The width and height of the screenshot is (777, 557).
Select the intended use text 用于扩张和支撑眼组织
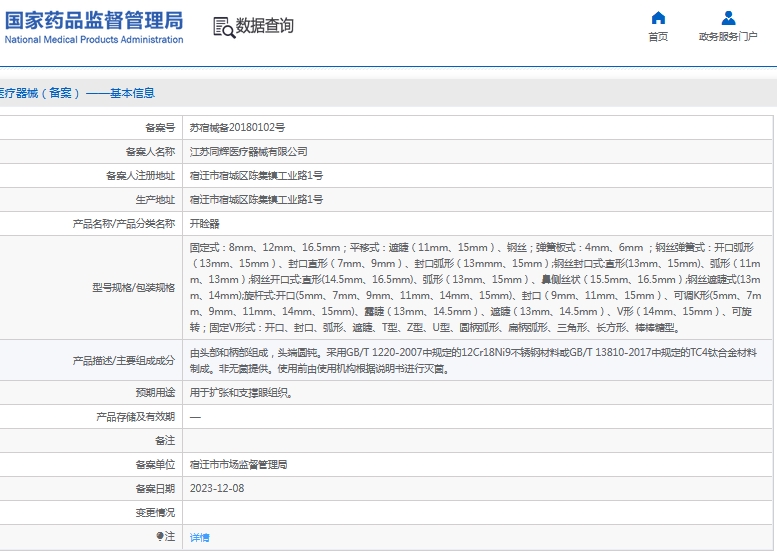tap(241, 393)
